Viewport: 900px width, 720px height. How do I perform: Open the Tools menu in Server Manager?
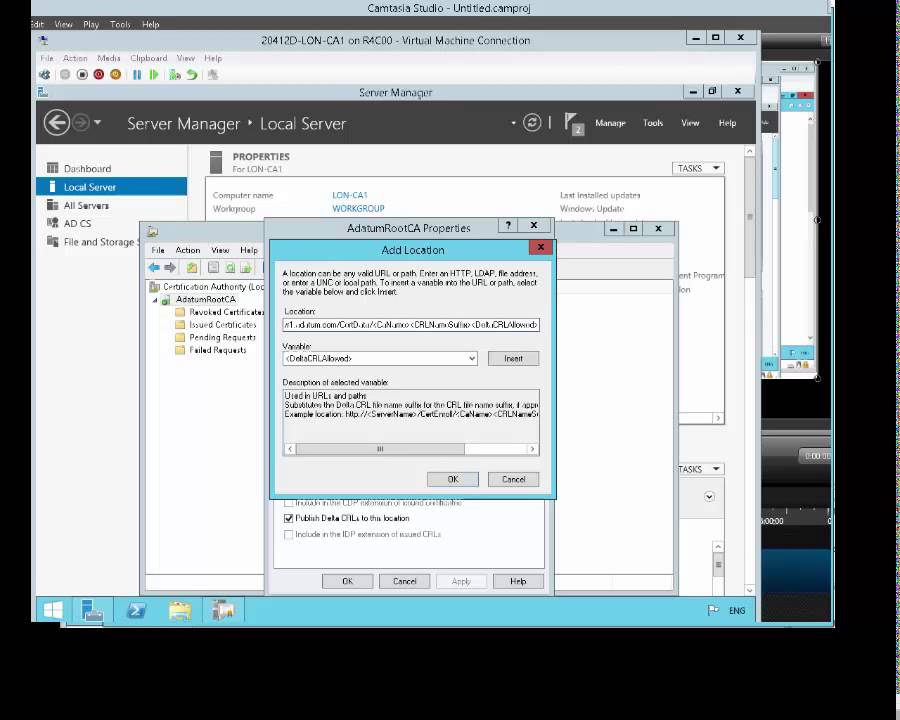coord(653,123)
